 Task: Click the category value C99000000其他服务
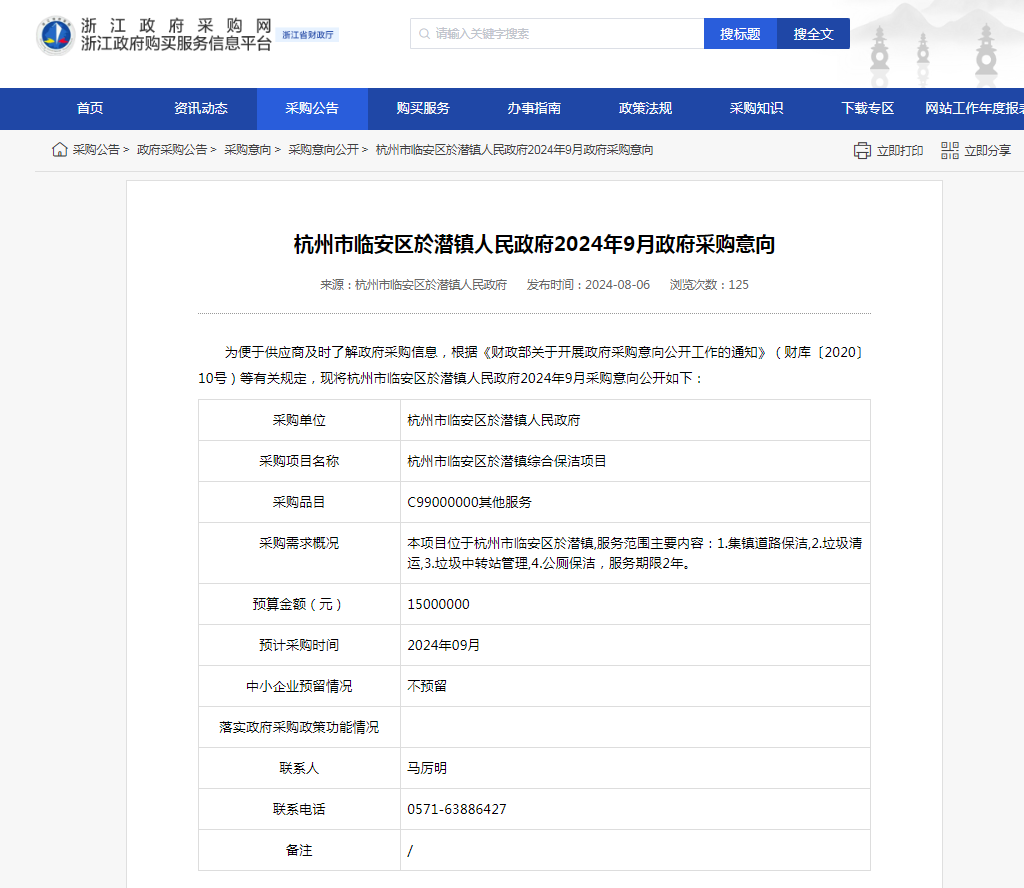pos(470,503)
